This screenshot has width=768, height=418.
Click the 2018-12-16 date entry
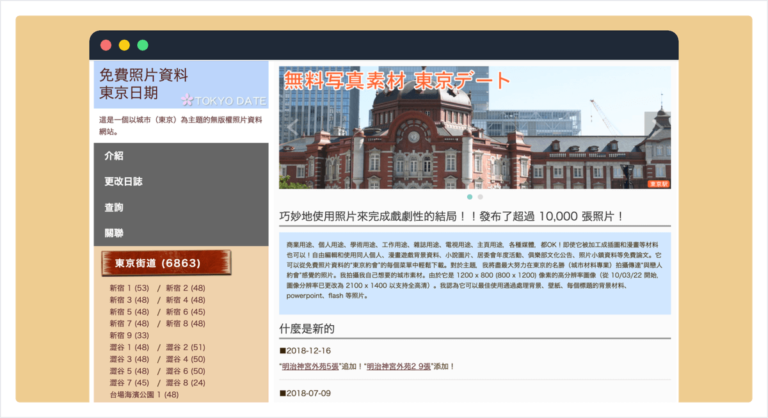click(x=305, y=351)
